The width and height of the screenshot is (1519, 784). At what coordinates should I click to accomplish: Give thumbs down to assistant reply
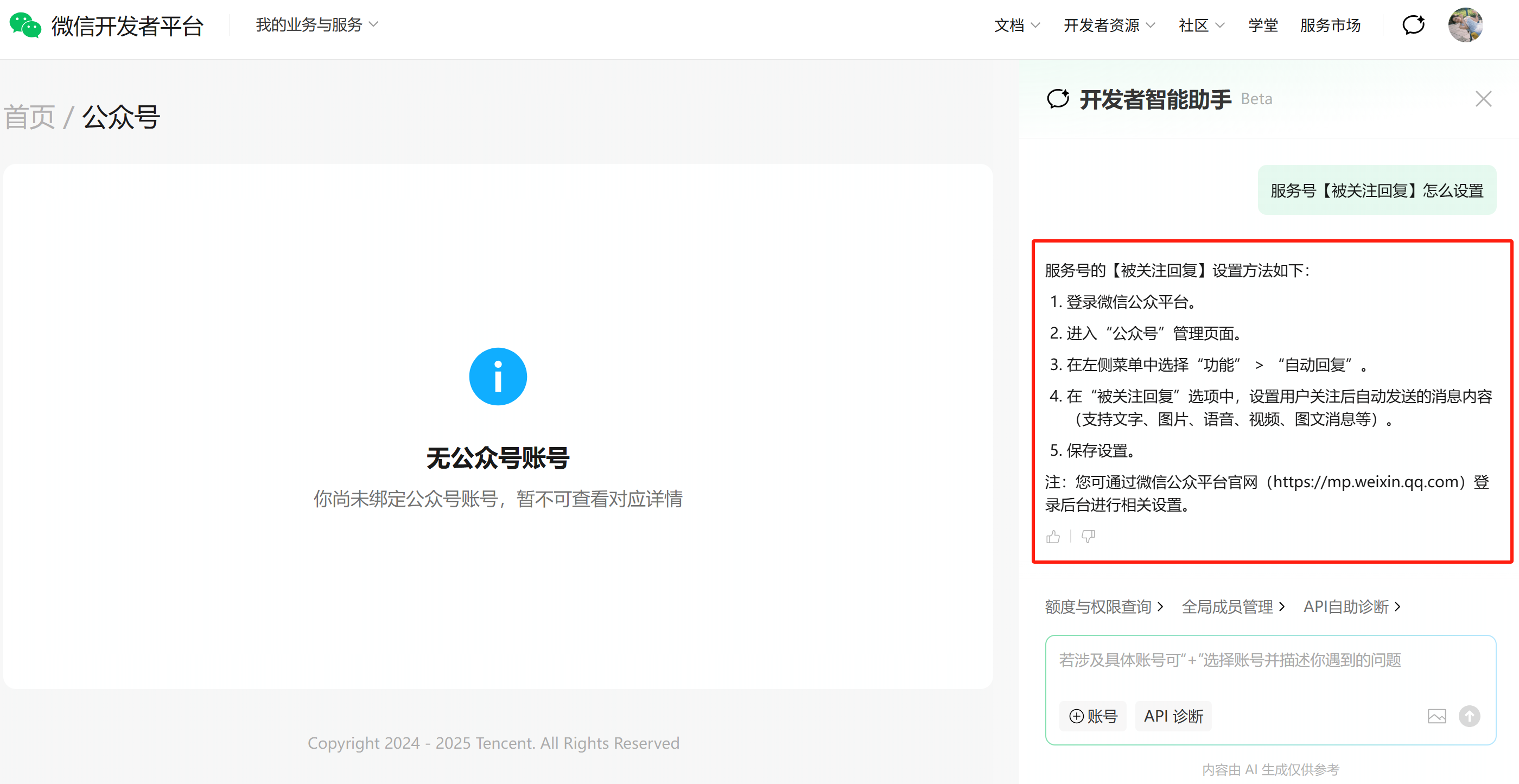pyautogui.click(x=1088, y=537)
